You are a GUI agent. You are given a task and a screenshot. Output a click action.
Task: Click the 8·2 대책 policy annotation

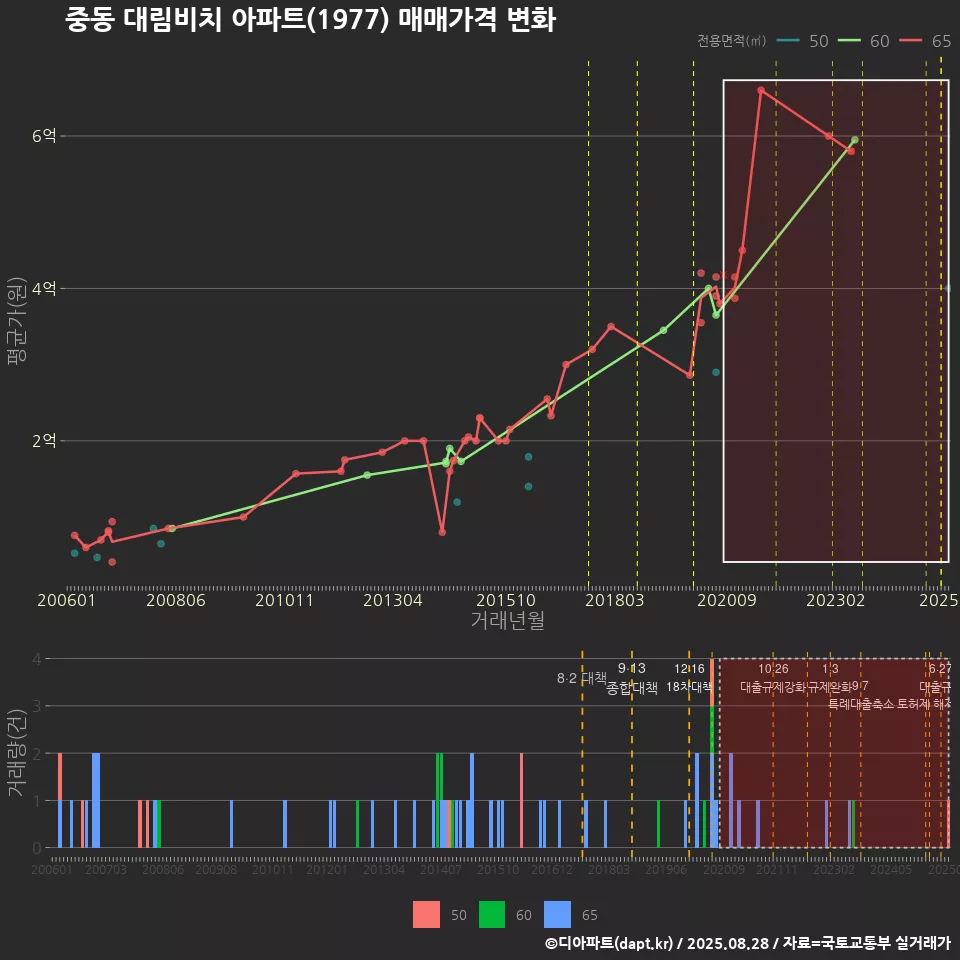tap(582, 678)
